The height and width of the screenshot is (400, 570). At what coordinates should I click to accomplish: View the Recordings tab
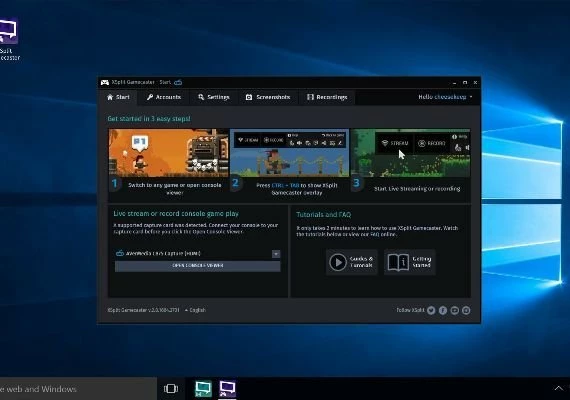(x=327, y=97)
